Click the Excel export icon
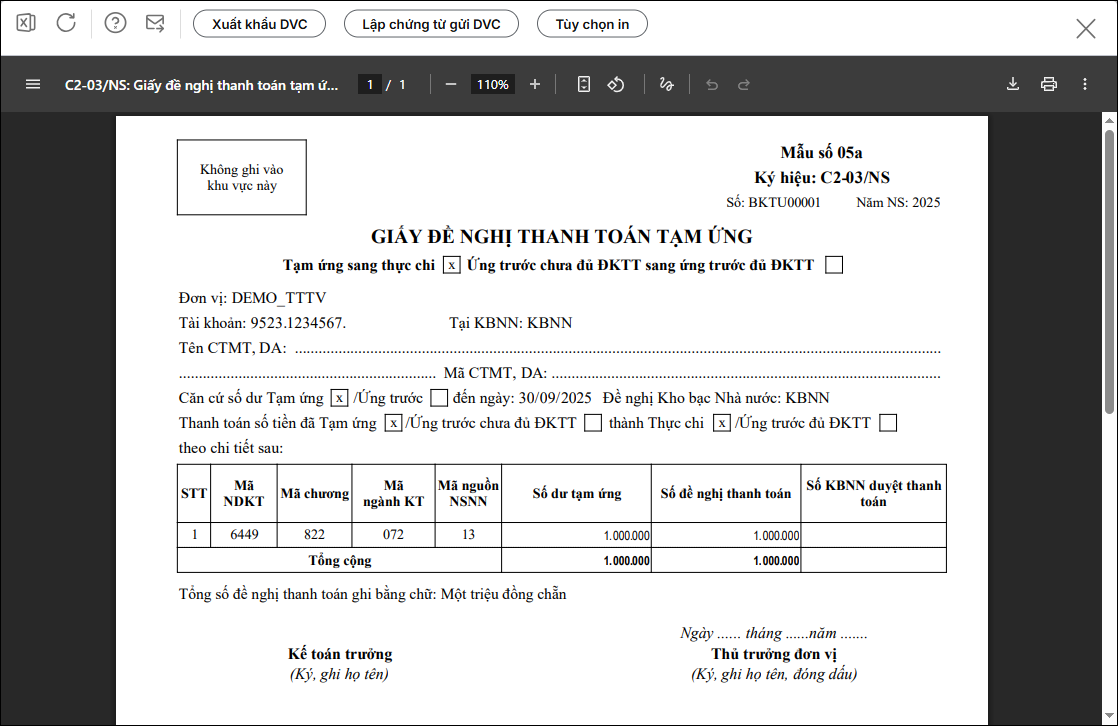This screenshot has width=1118, height=726. tap(26, 23)
